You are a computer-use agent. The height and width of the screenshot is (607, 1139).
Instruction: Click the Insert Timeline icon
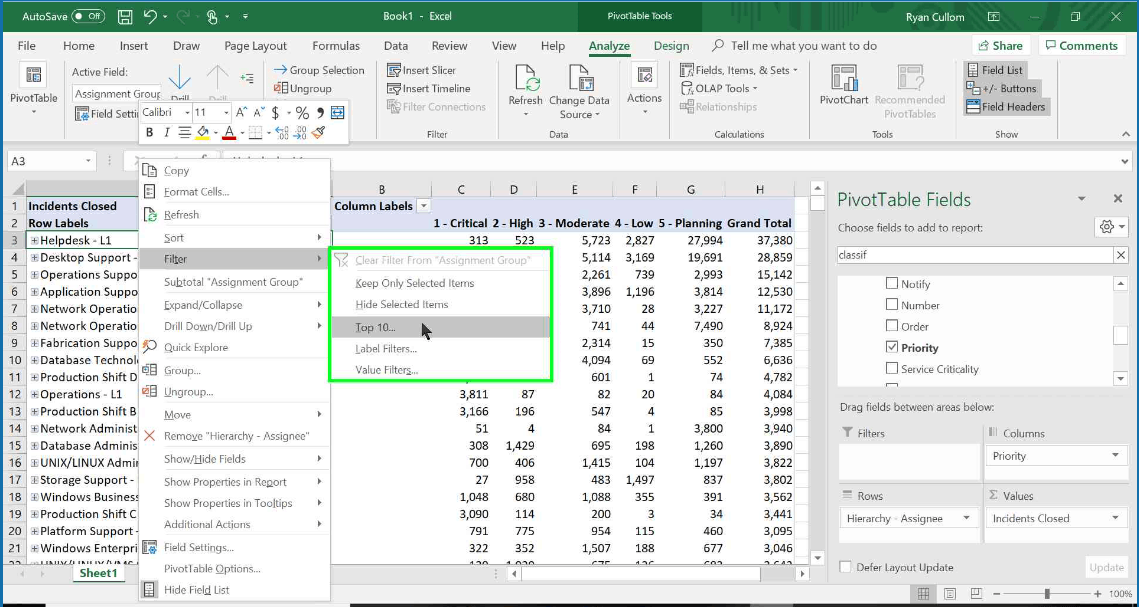(x=394, y=89)
